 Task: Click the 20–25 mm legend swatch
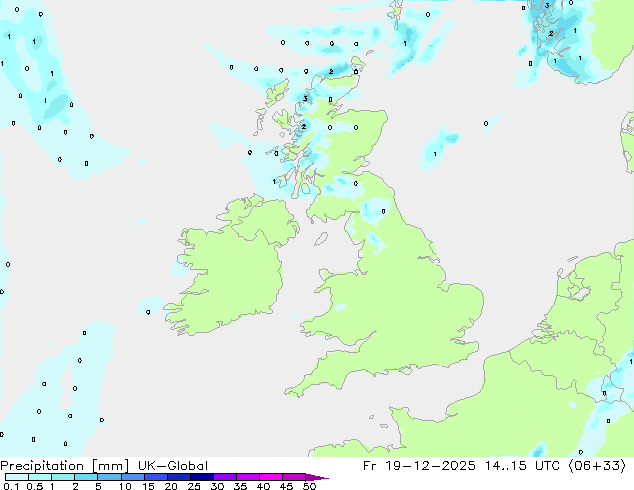(178, 477)
